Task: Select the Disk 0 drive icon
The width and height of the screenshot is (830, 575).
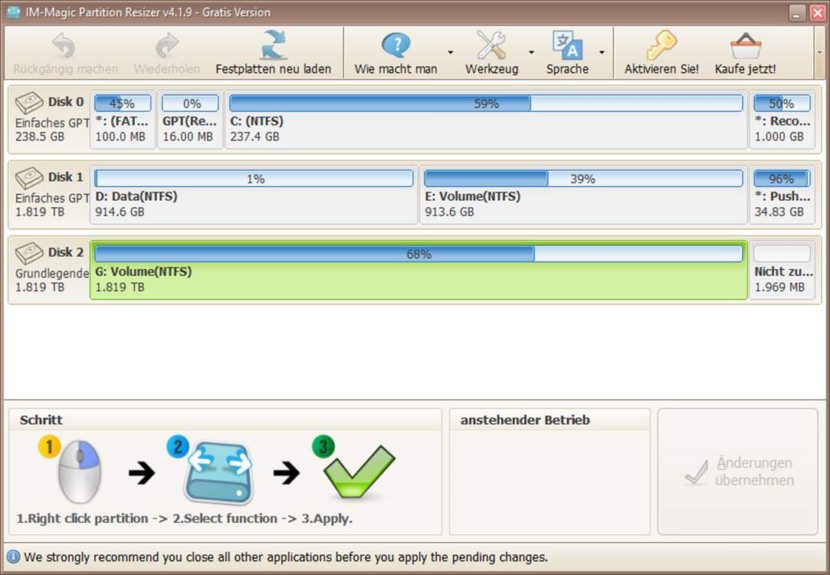Action: click(29, 102)
